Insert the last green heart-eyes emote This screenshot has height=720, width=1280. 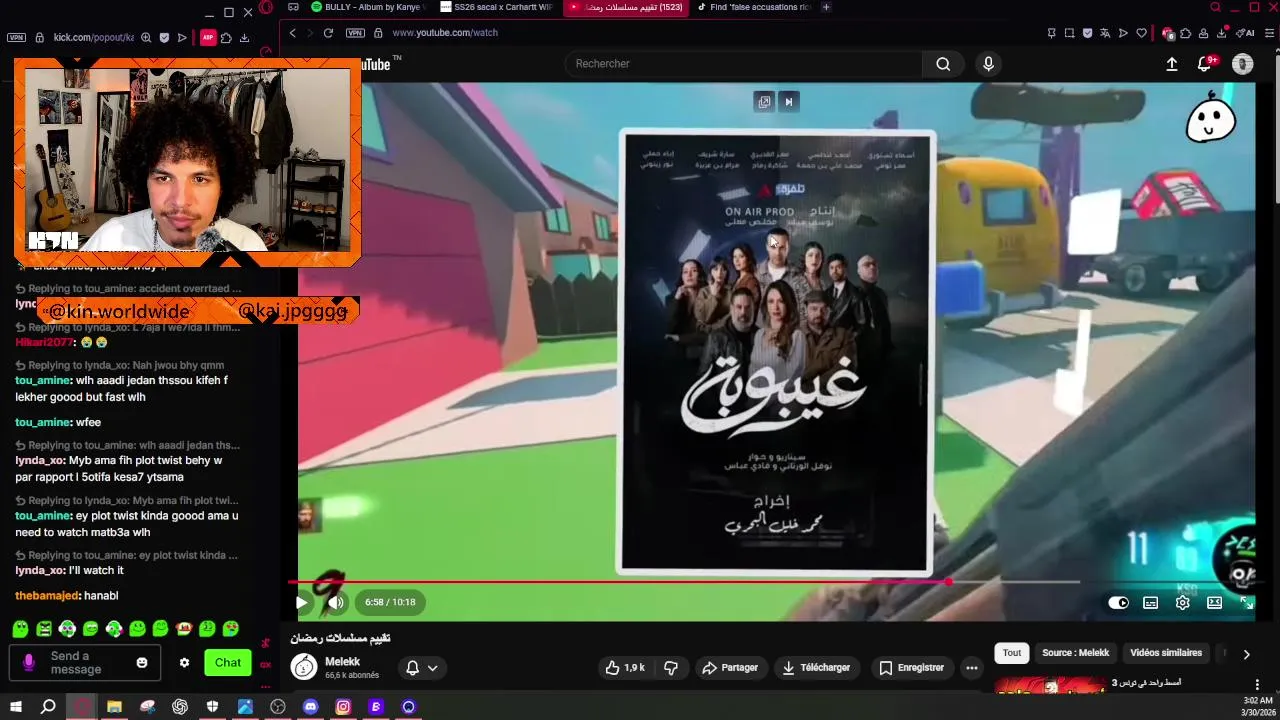click(x=231, y=629)
